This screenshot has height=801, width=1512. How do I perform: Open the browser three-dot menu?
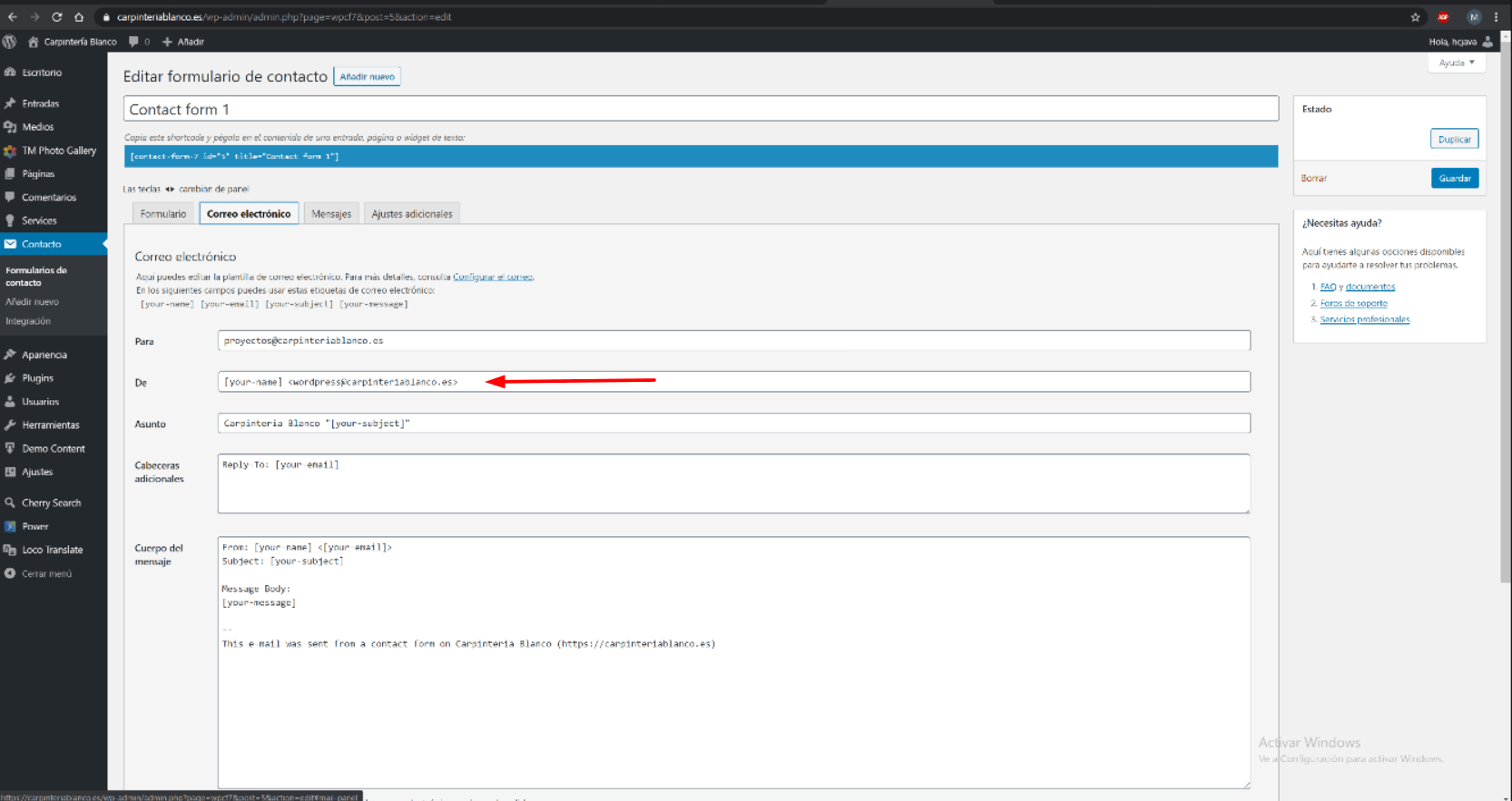pyautogui.click(x=1496, y=17)
